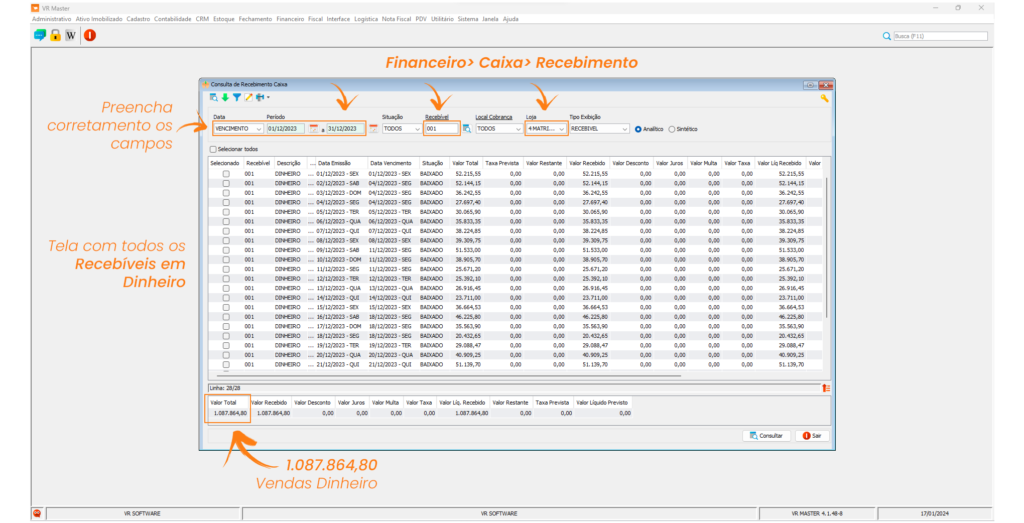Open the W wiki icon in toolbar
The height and width of the screenshot is (523, 1024).
click(x=71, y=35)
